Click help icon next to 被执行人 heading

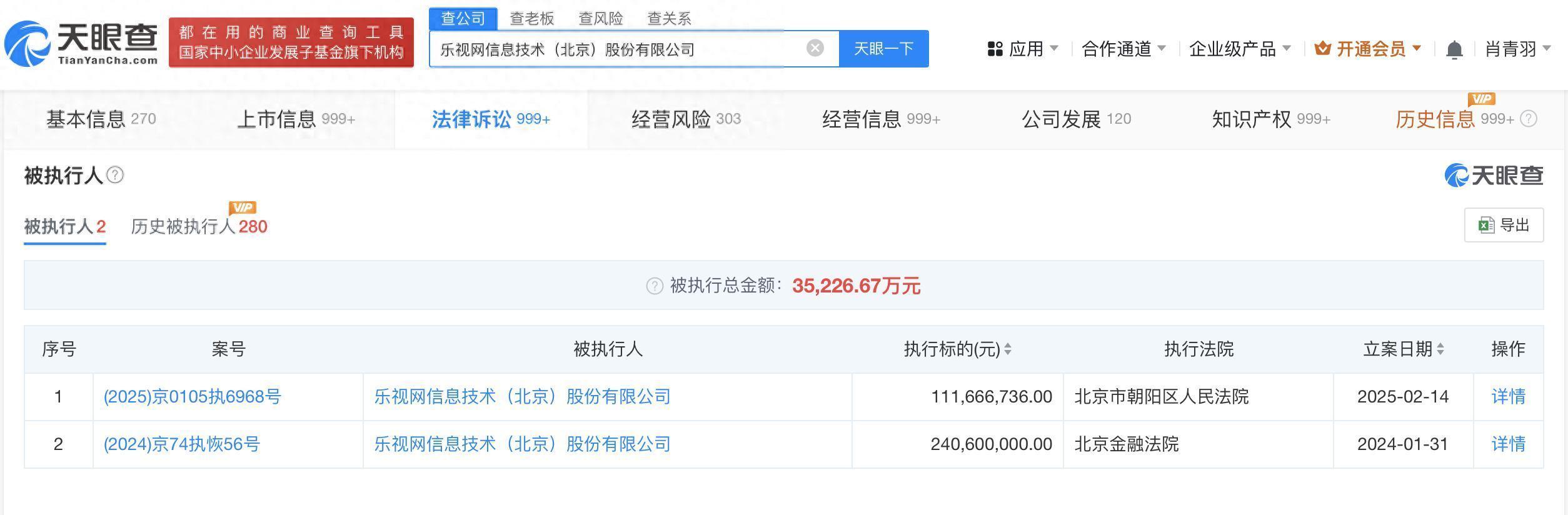tap(115, 175)
